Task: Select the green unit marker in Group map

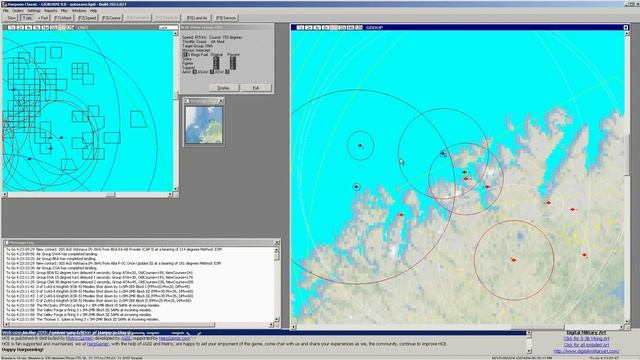Action: (x=465, y=172)
